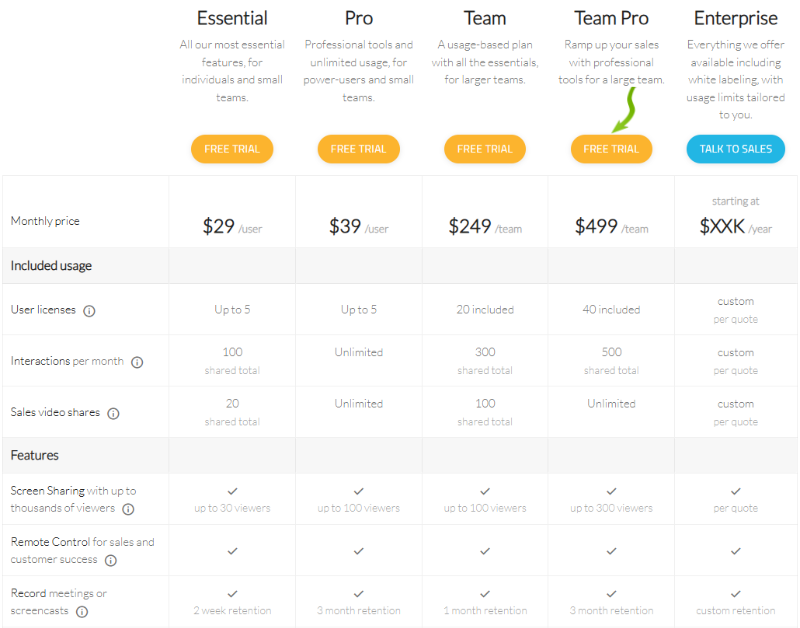The width and height of the screenshot is (800, 628).
Task: Click the Essential plan FREE TRIAL button
Action: (x=232, y=149)
